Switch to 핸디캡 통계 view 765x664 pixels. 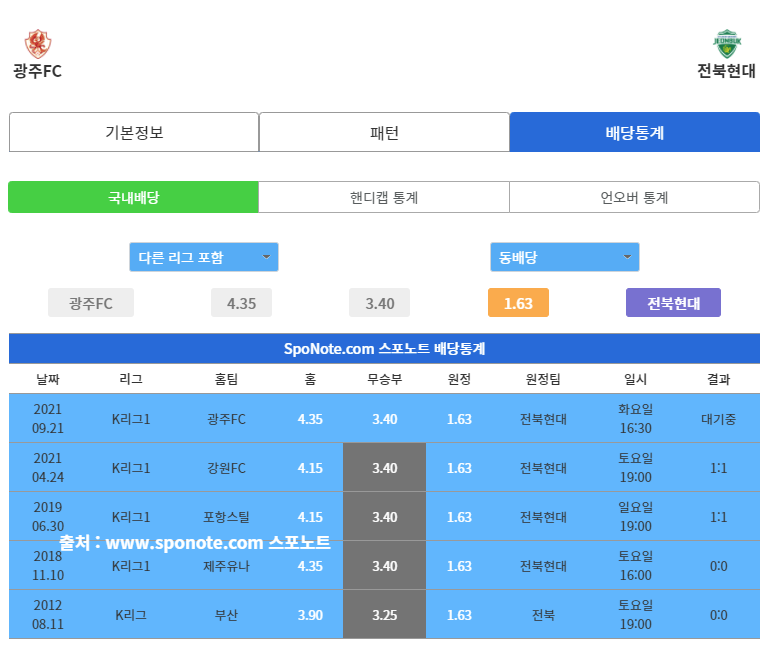coord(384,197)
